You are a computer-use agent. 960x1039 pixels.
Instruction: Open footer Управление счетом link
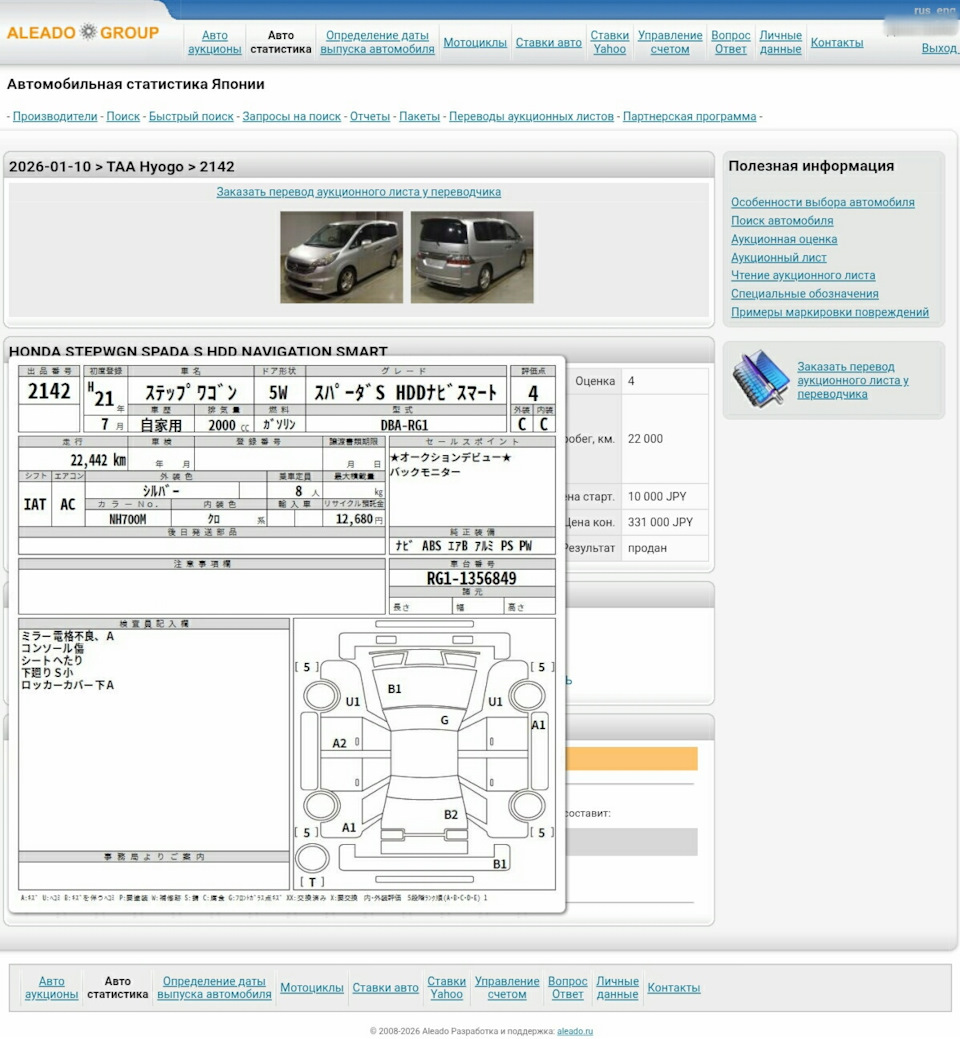507,987
